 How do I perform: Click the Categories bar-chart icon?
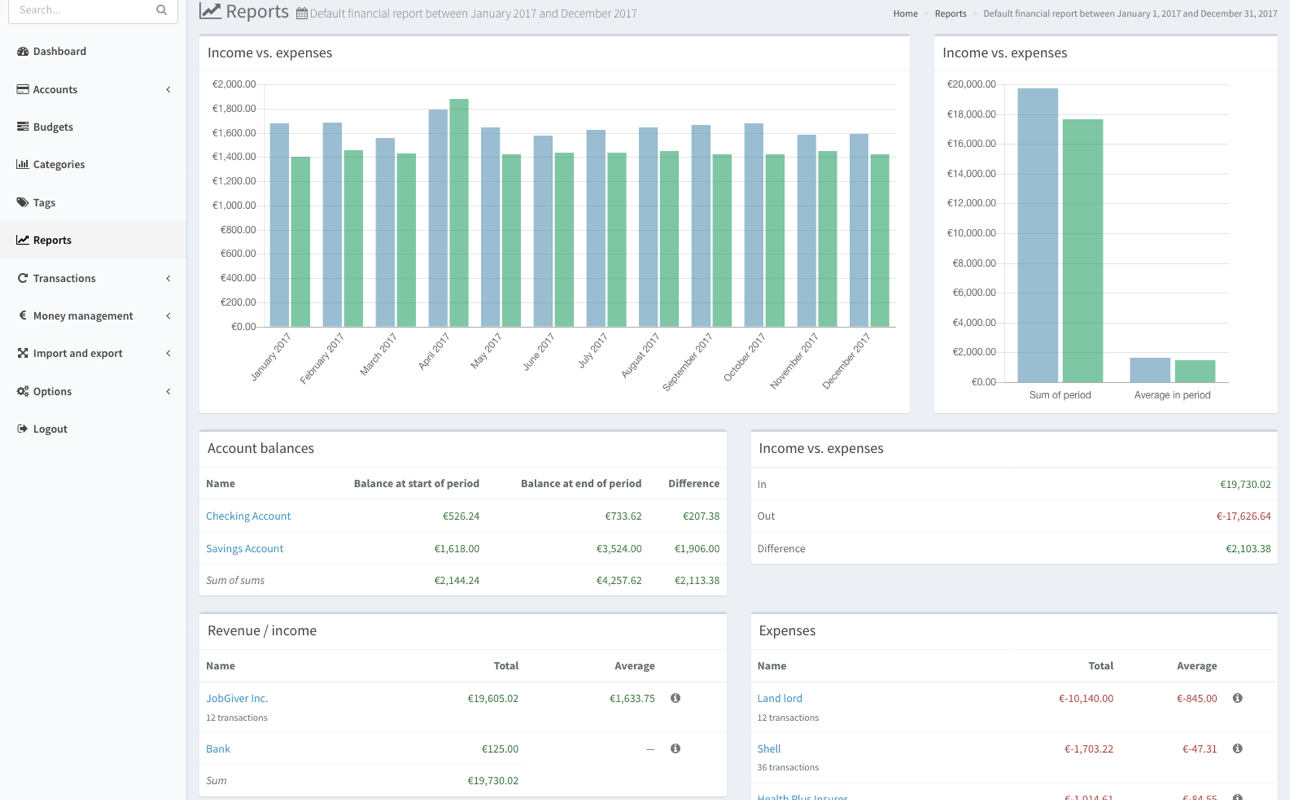pos(22,164)
